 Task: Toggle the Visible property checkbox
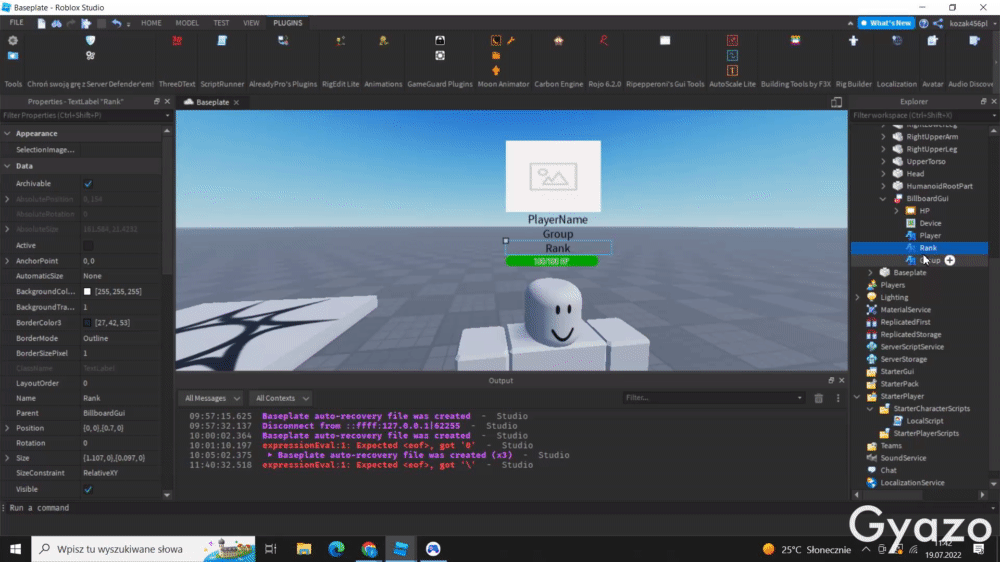click(x=88, y=489)
